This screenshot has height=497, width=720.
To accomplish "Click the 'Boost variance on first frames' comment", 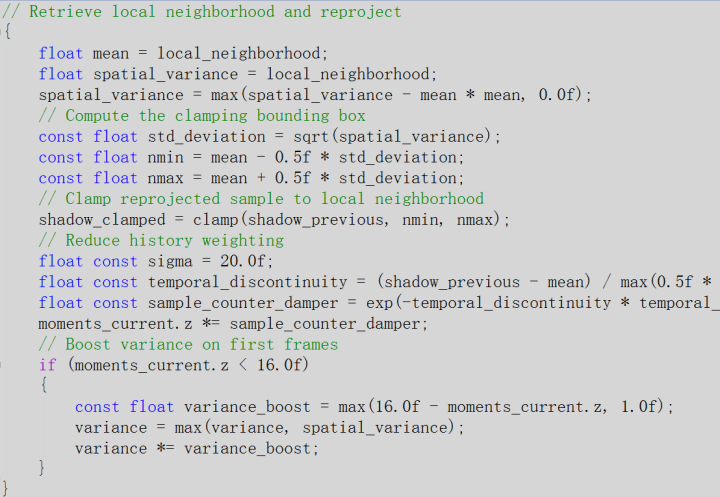I will [x=188, y=344].
